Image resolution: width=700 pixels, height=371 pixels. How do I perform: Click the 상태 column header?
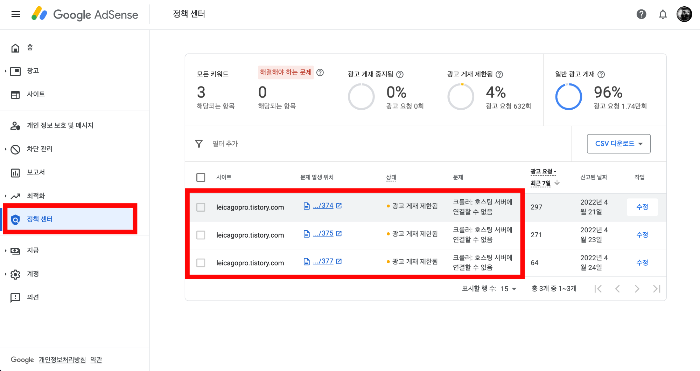(x=391, y=177)
